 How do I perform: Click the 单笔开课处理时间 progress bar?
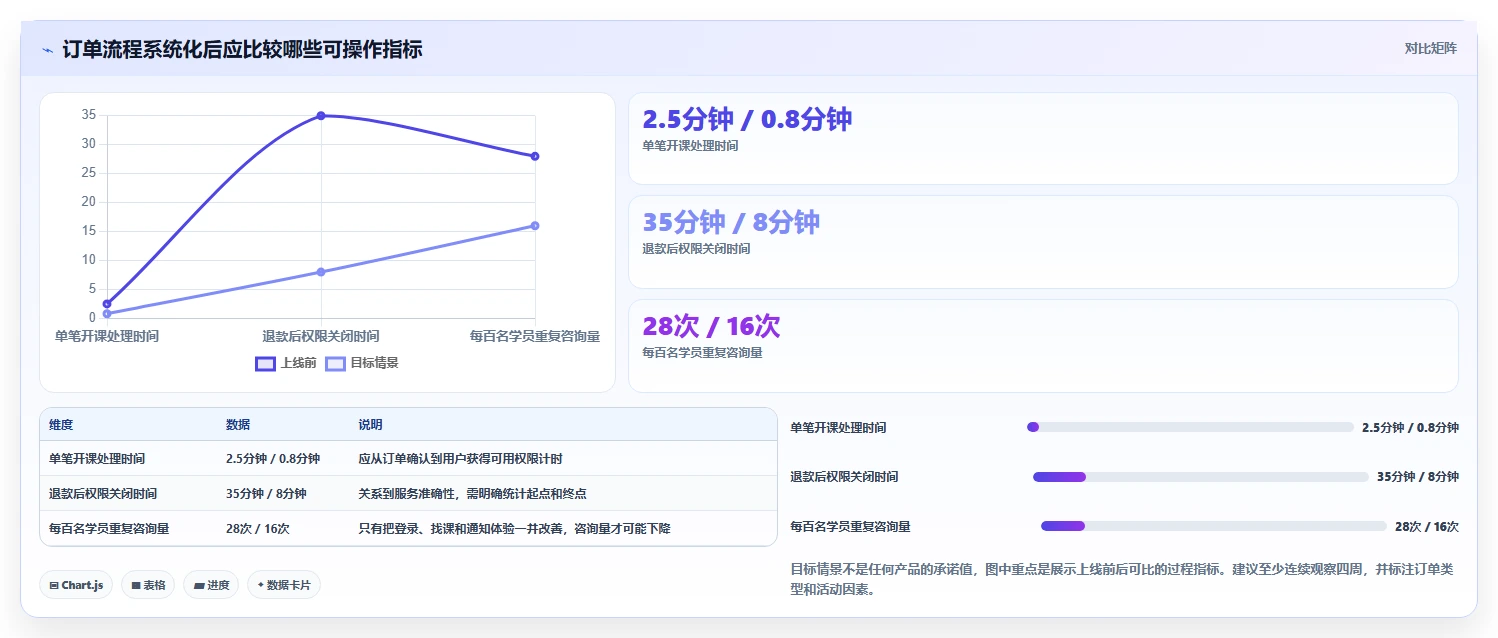point(1190,427)
